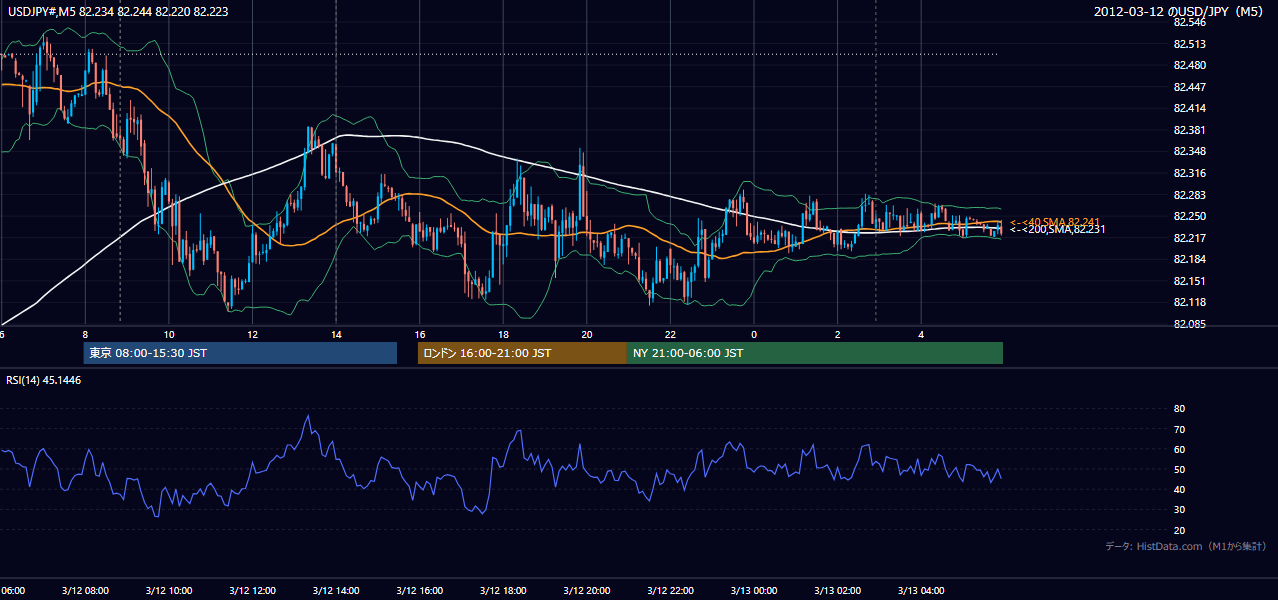The height and width of the screenshot is (600, 1278).
Task: Click the 2012-03-12 USD/JPY (M5) heading
Action: (1180, 11)
